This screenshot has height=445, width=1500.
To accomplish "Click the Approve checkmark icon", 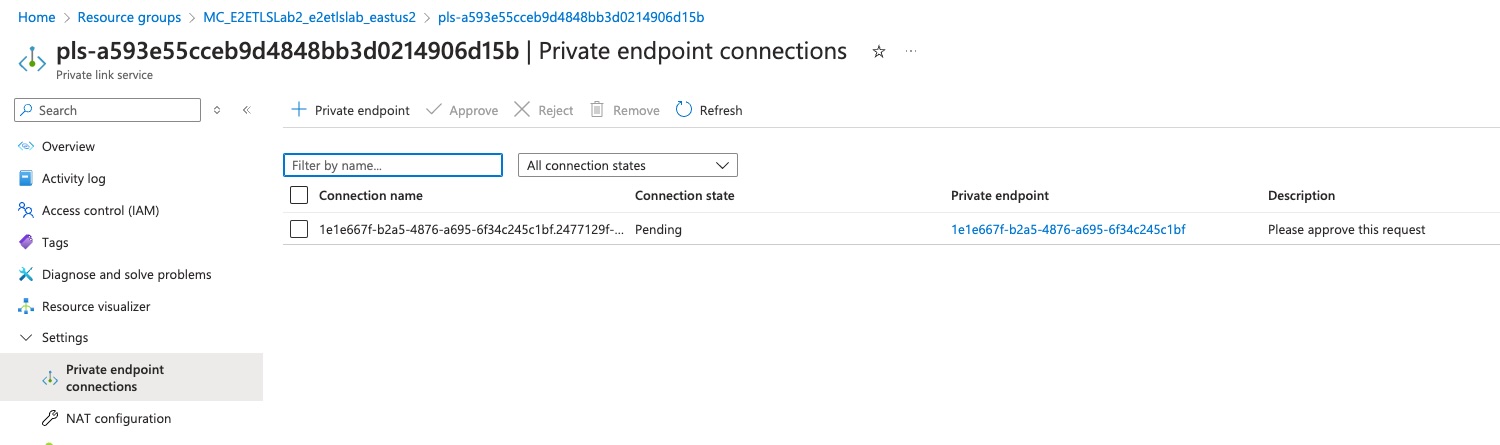I will 434,110.
